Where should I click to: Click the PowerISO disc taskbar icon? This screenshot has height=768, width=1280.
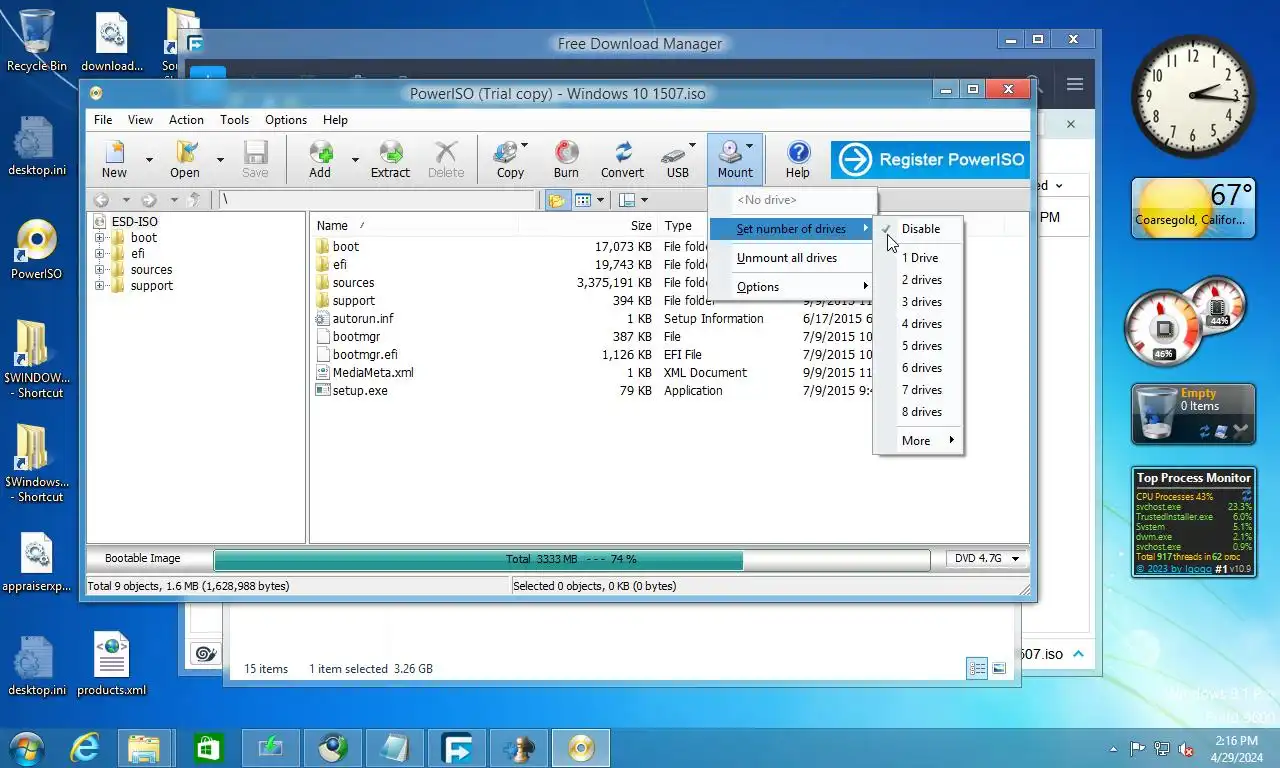[581, 748]
